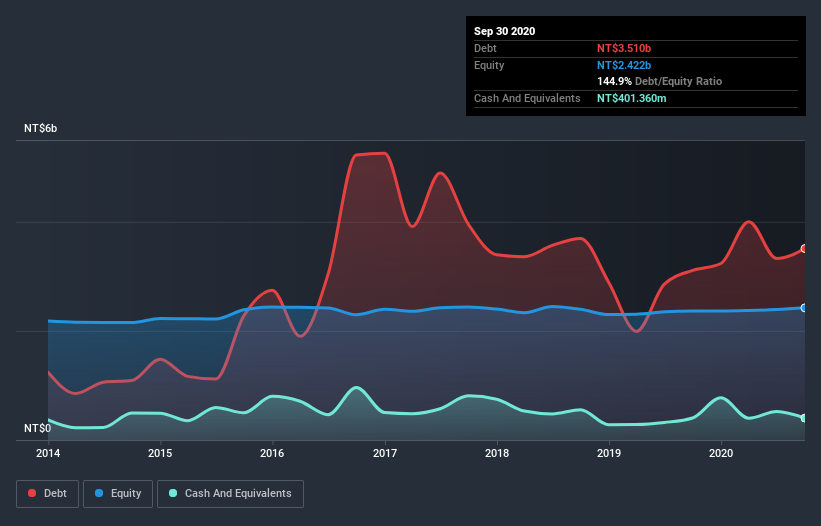Click the NT$401.360m cash value
The image size is (821, 526).
click(632, 98)
